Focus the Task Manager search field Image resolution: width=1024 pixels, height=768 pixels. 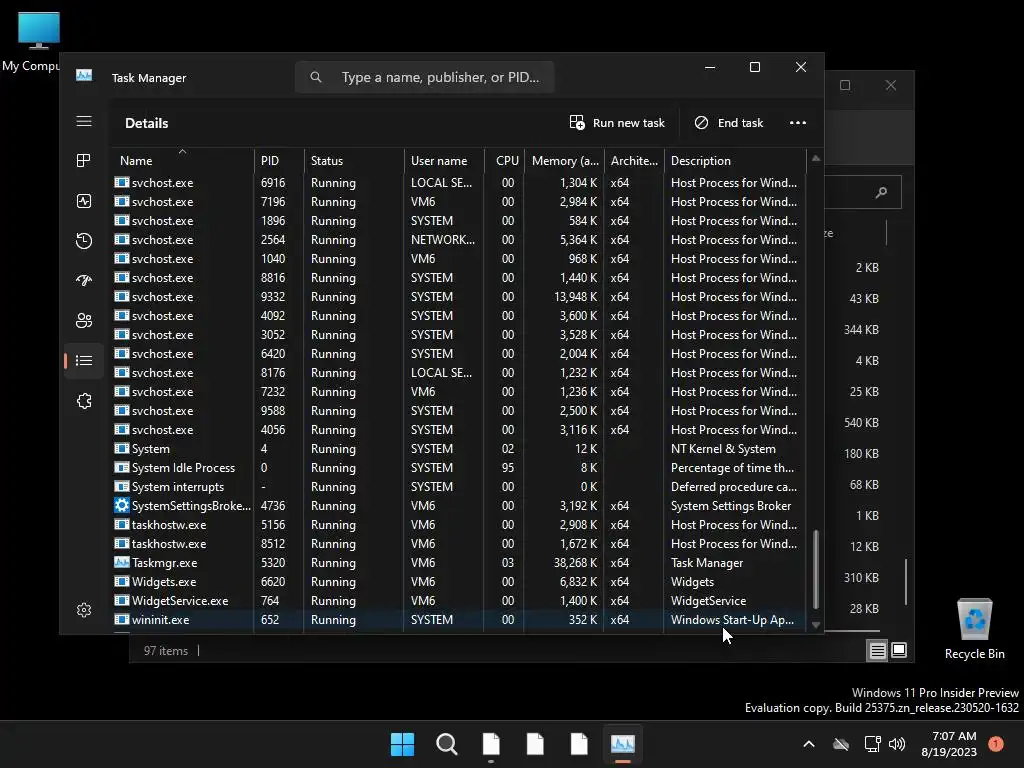point(424,77)
